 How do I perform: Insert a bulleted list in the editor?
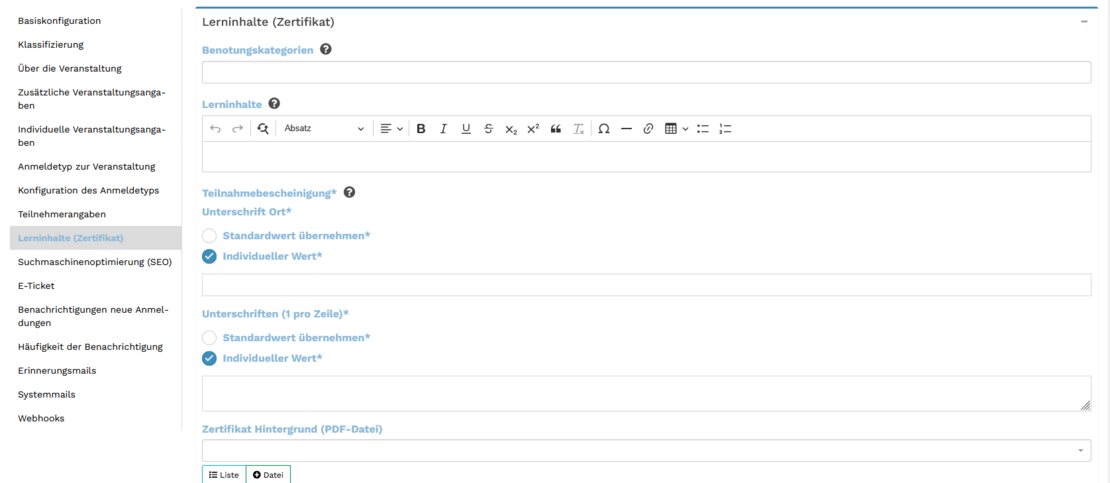tap(703, 129)
